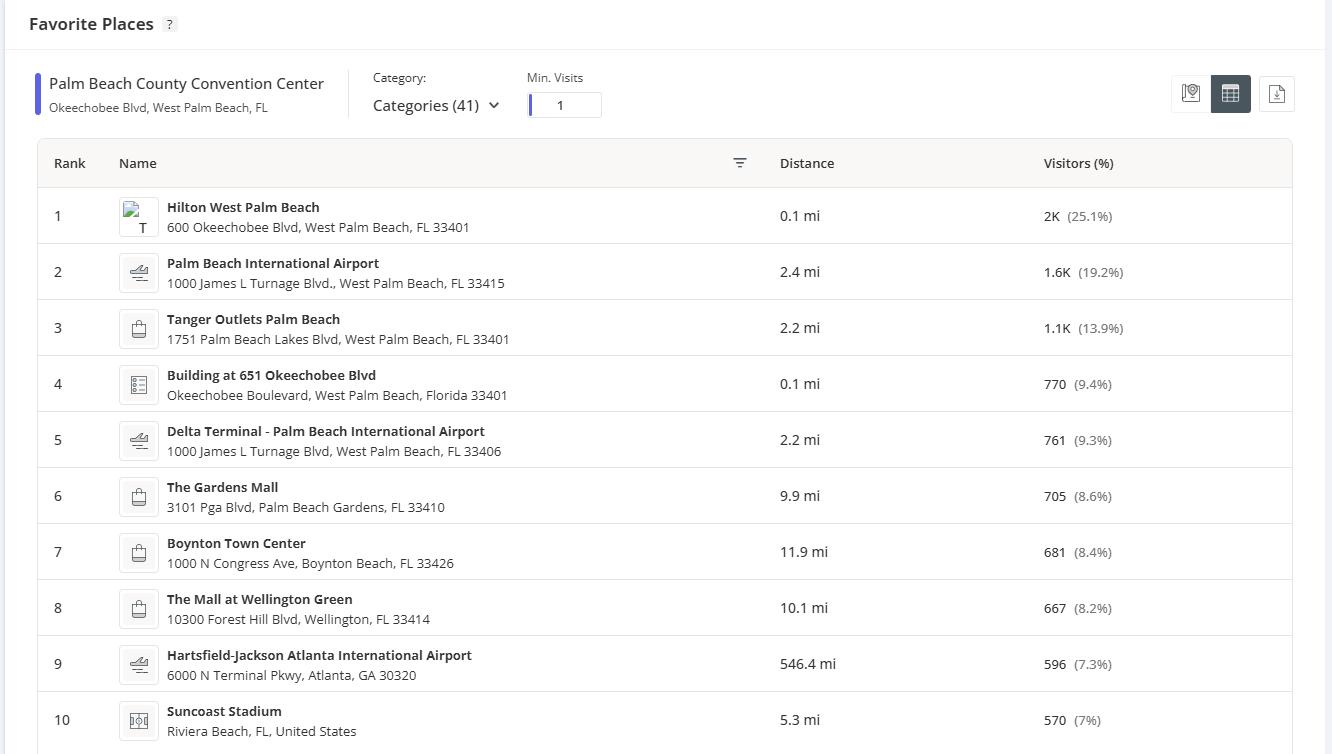Click the Favorite Places help question mark
The width and height of the screenshot is (1332, 754).
click(x=169, y=24)
